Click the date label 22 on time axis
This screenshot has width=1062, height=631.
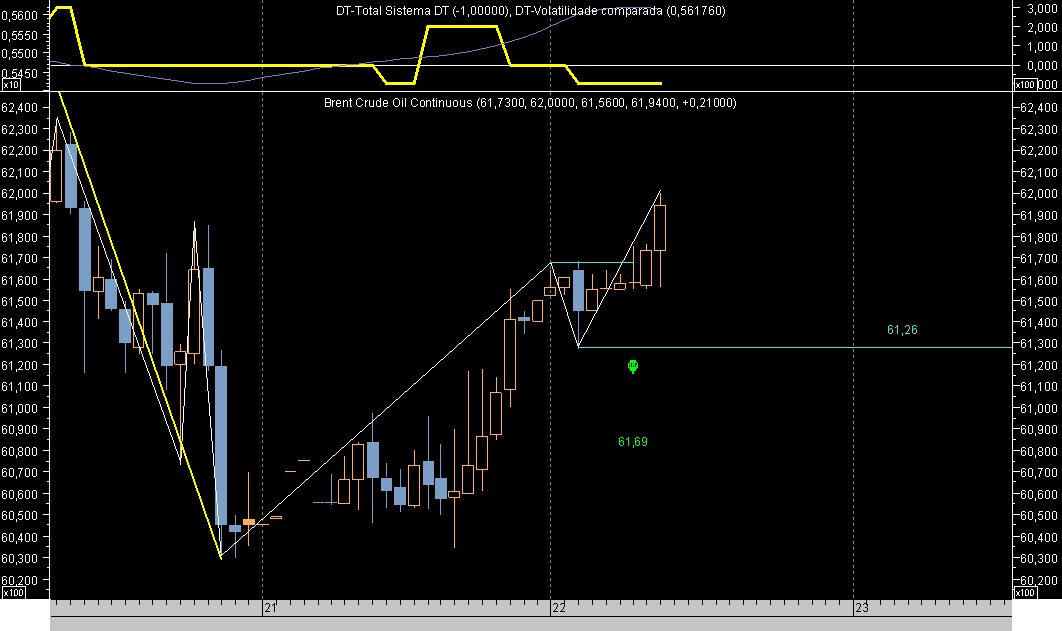coord(559,608)
